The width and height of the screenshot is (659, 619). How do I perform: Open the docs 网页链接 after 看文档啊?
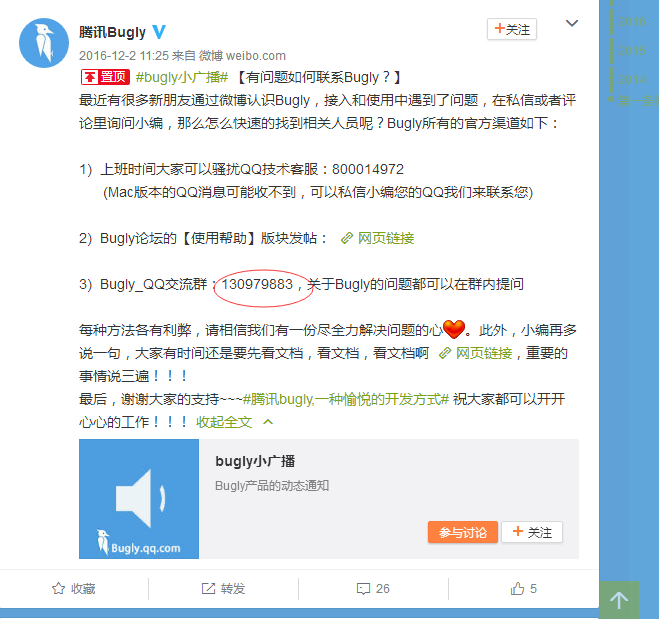click(x=484, y=353)
